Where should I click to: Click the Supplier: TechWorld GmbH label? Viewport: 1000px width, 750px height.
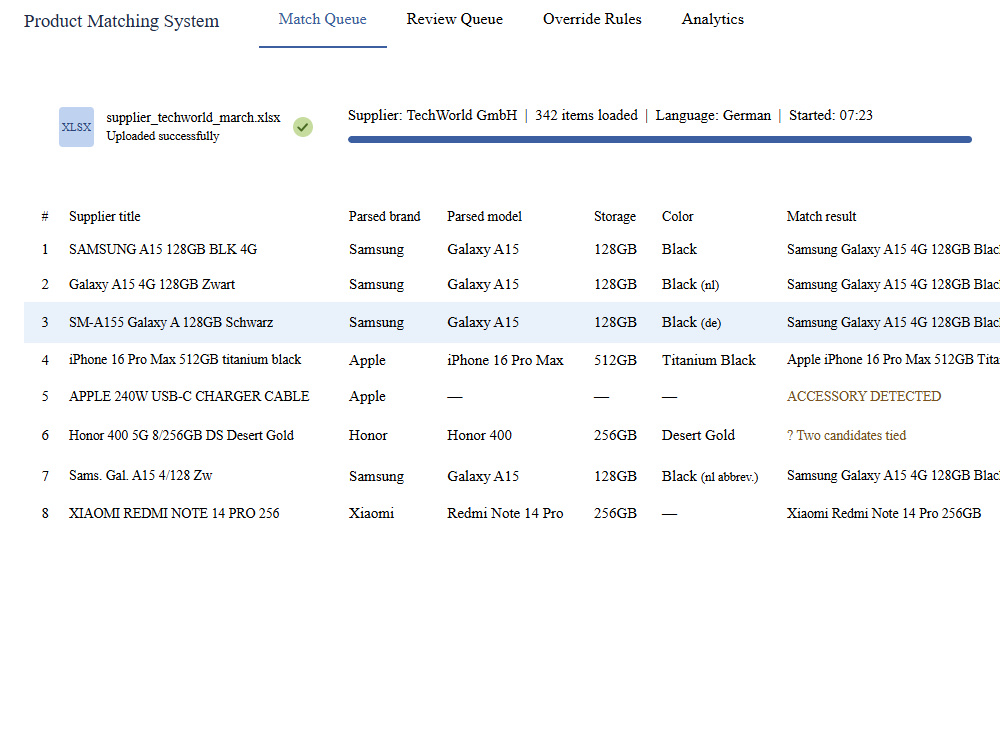tap(432, 115)
